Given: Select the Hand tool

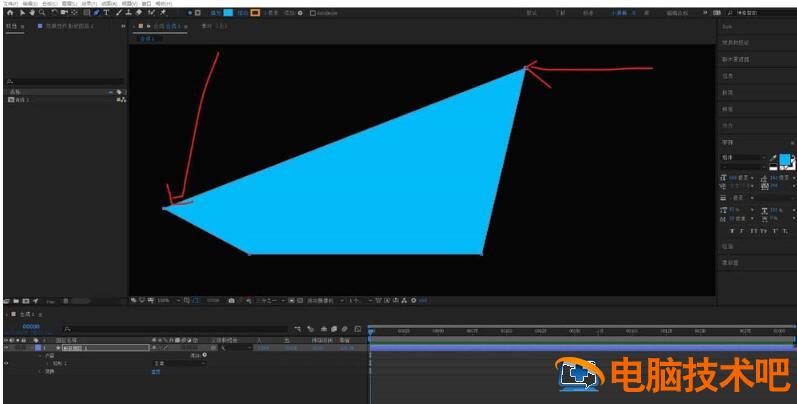Looking at the screenshot, I should point(32,13).
